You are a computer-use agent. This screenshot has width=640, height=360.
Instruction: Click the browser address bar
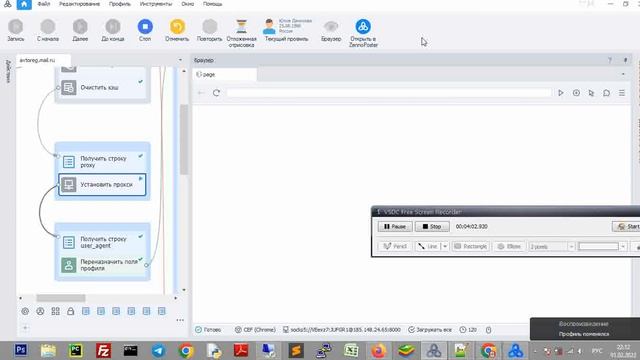(x=389, y=93)
